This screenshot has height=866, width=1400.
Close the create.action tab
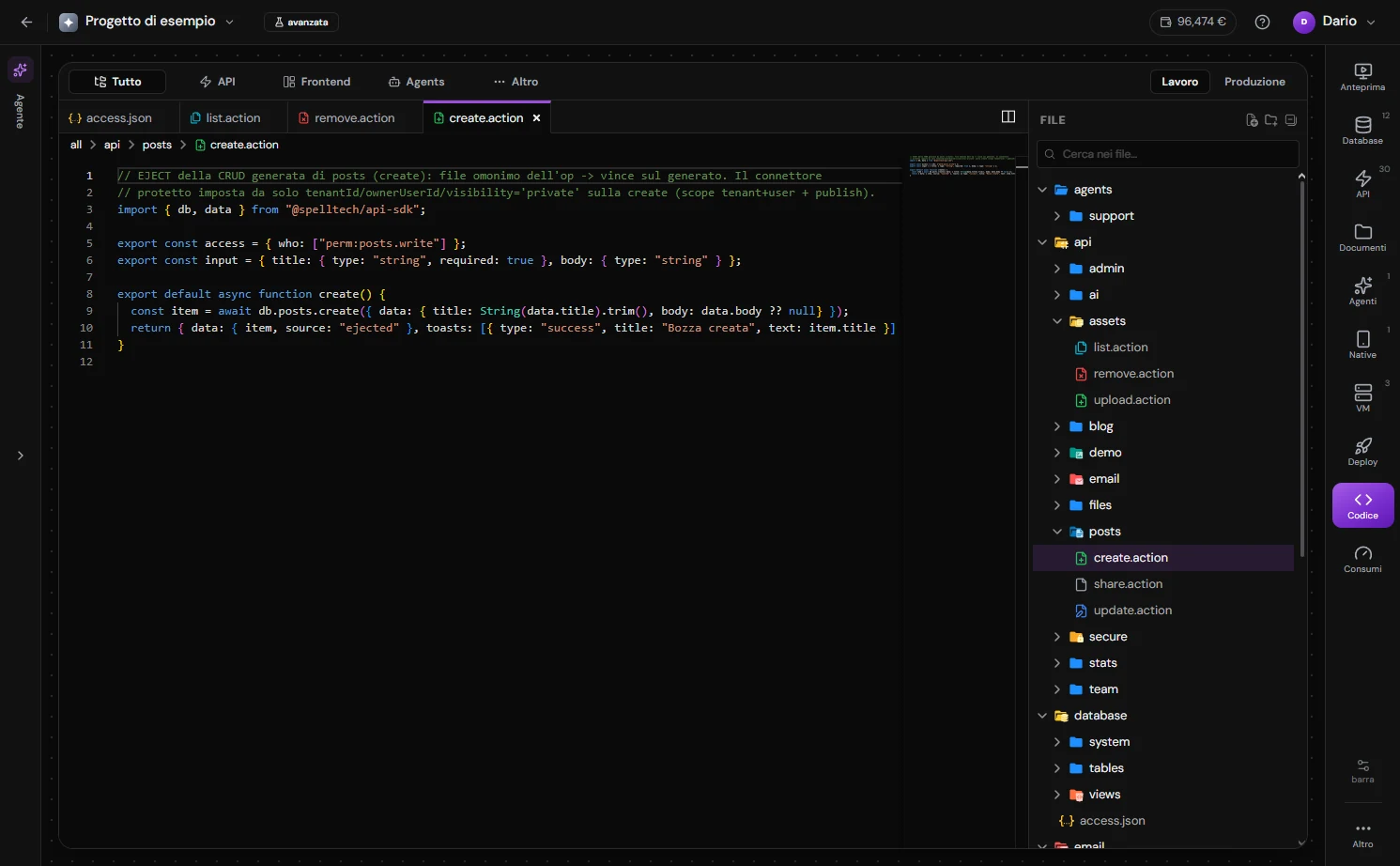[x=537, y=118]
